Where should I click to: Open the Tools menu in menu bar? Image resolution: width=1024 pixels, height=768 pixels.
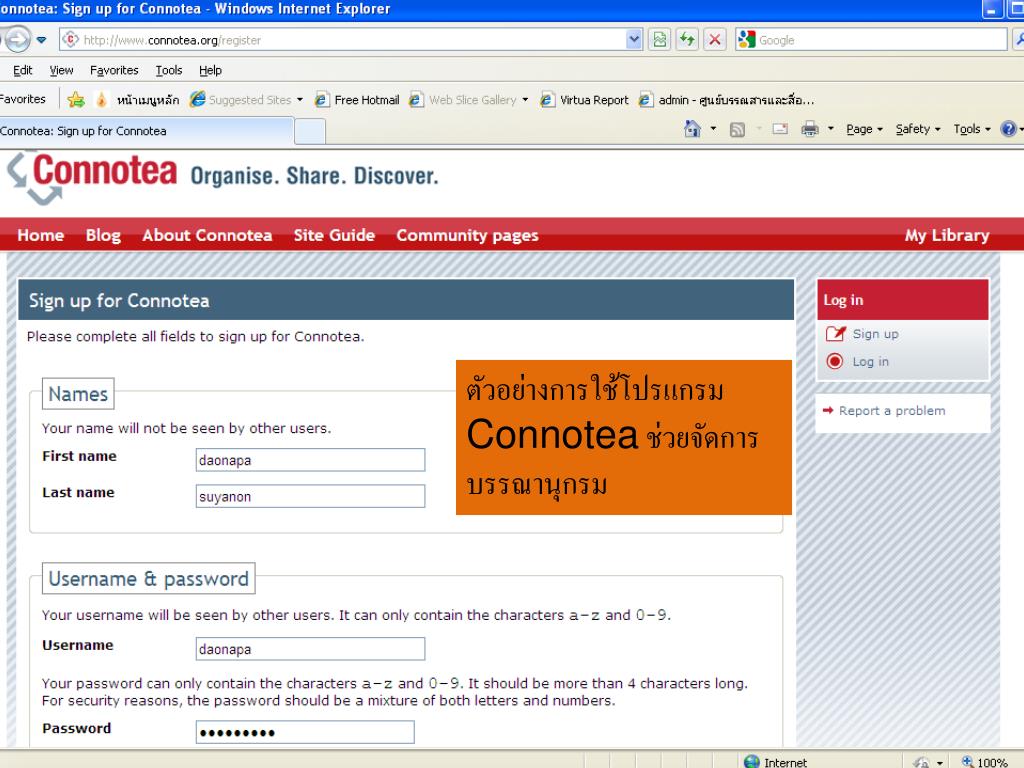[x=168, y=70]
